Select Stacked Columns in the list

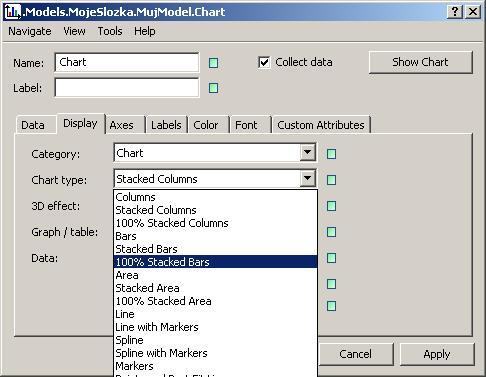pyautogui.click(x=215, y=210)
